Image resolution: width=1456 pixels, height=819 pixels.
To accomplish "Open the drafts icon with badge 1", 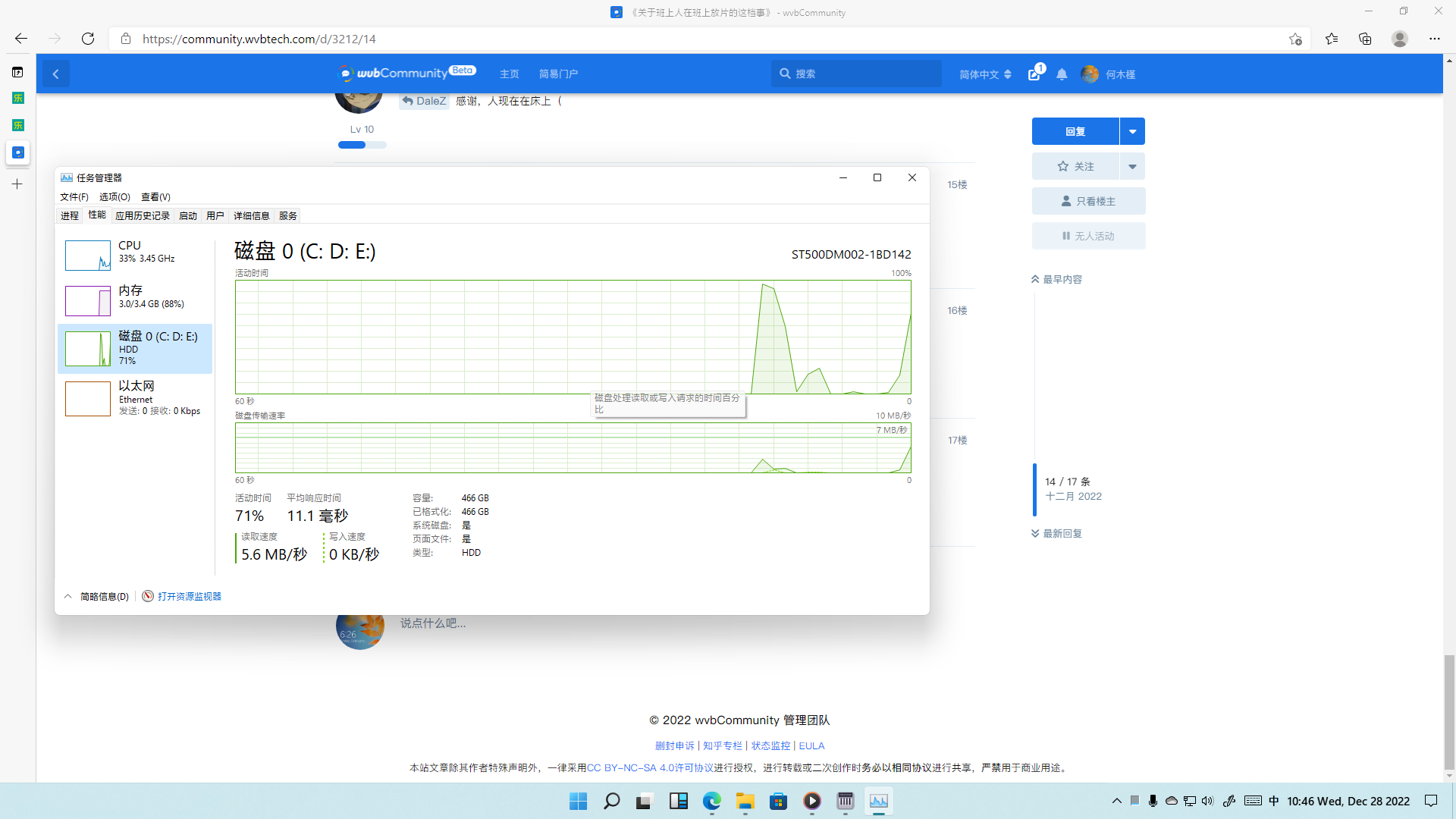I will pos(1035,74).
